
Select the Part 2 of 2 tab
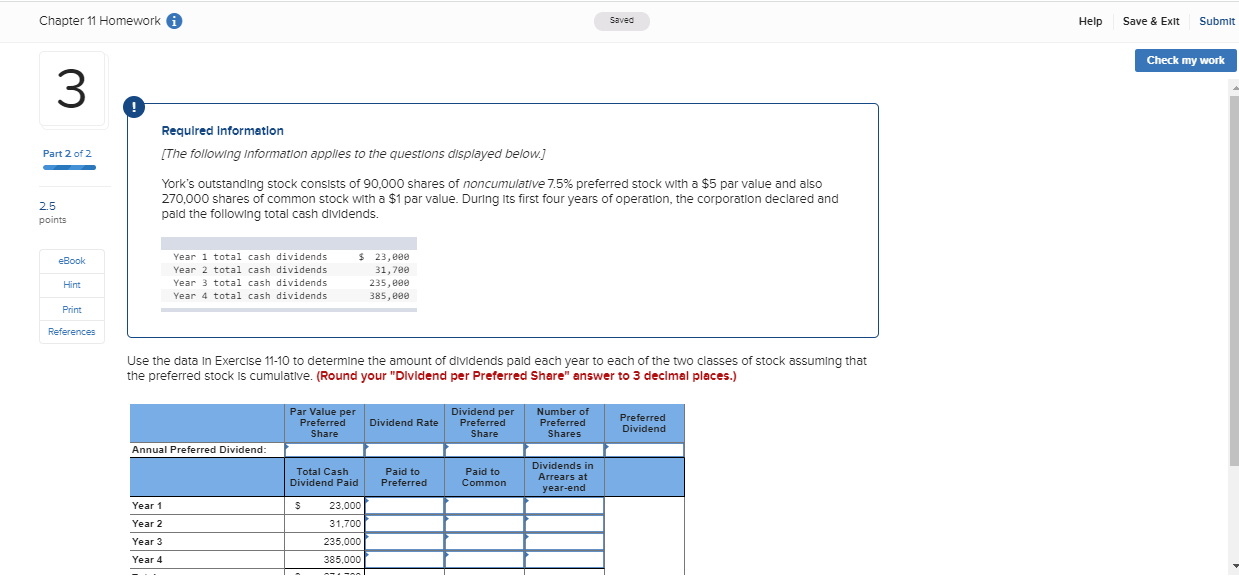coord(67,153)
